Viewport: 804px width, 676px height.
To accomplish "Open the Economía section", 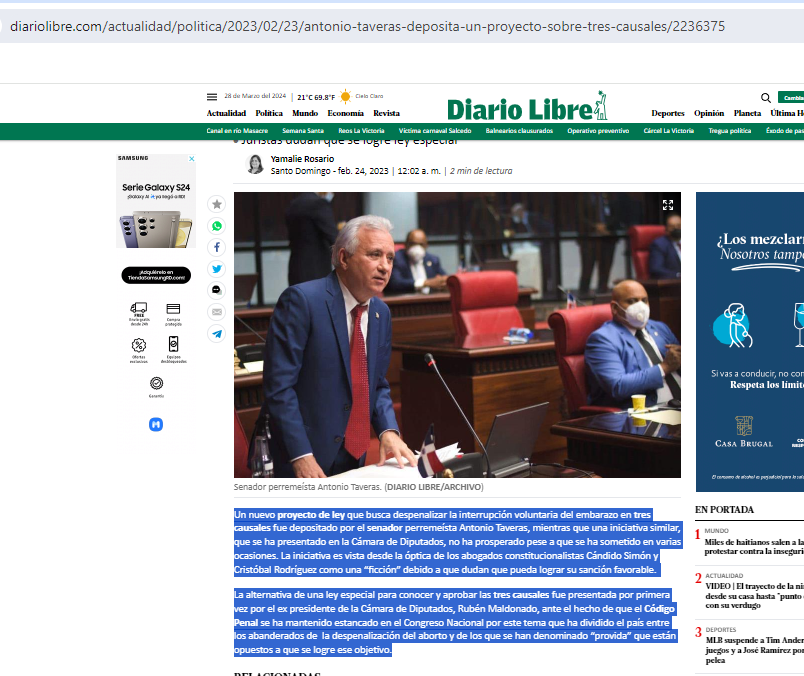I will [346, 113].
